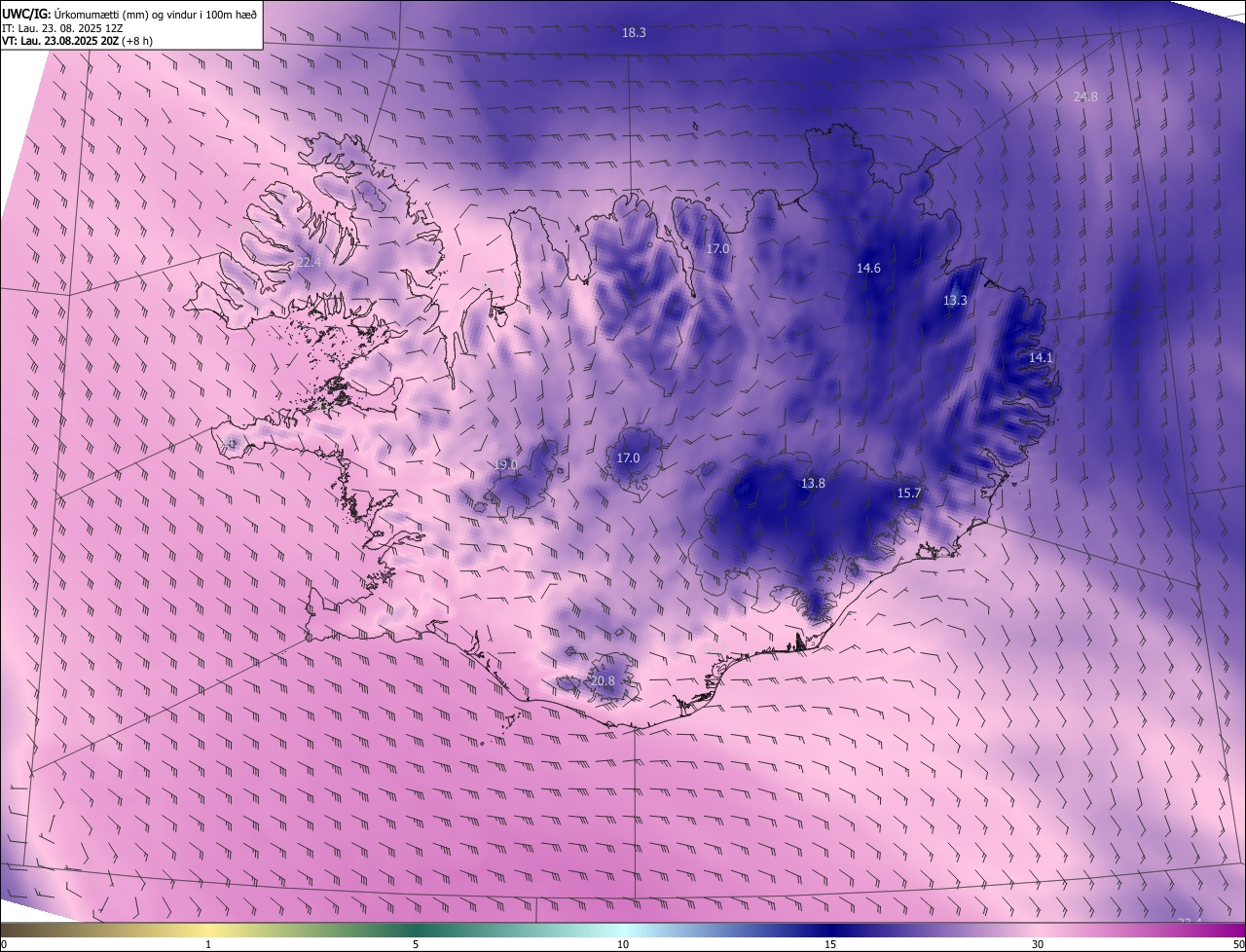Click tick label 15 on the color scale

[830, 944]
